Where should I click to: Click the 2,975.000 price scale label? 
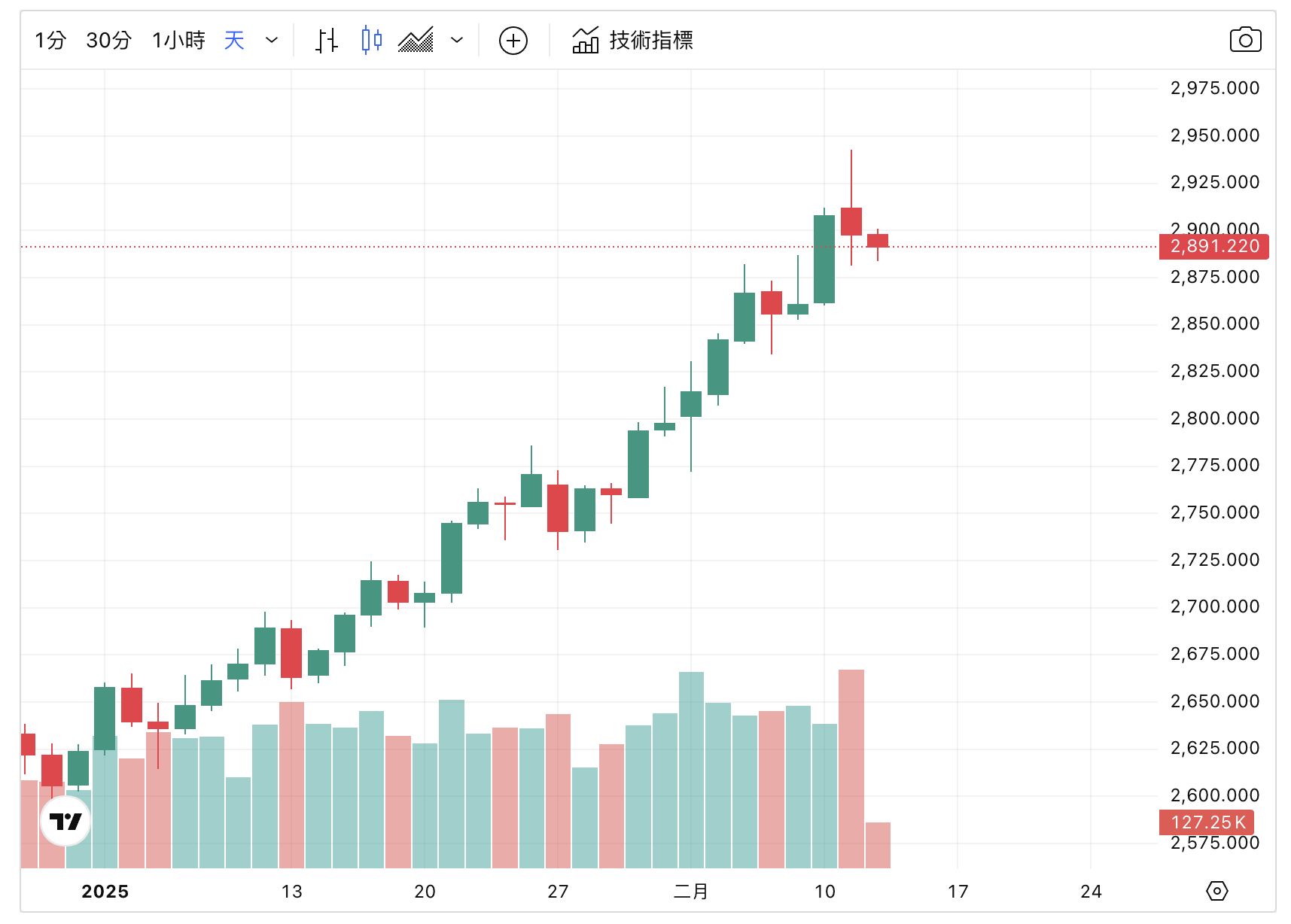[x=1214, y=88]
